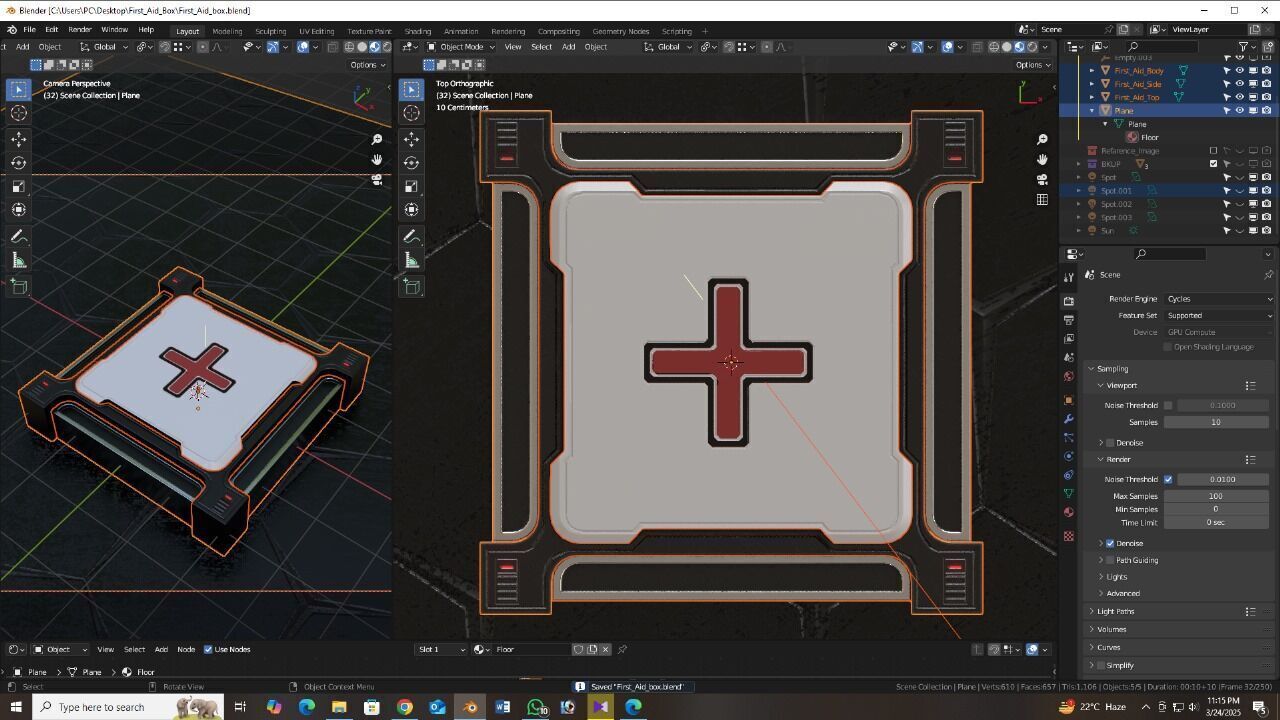Open the Tool properties tab
Screen dimensions: 1280x720
pos(1069,277)
